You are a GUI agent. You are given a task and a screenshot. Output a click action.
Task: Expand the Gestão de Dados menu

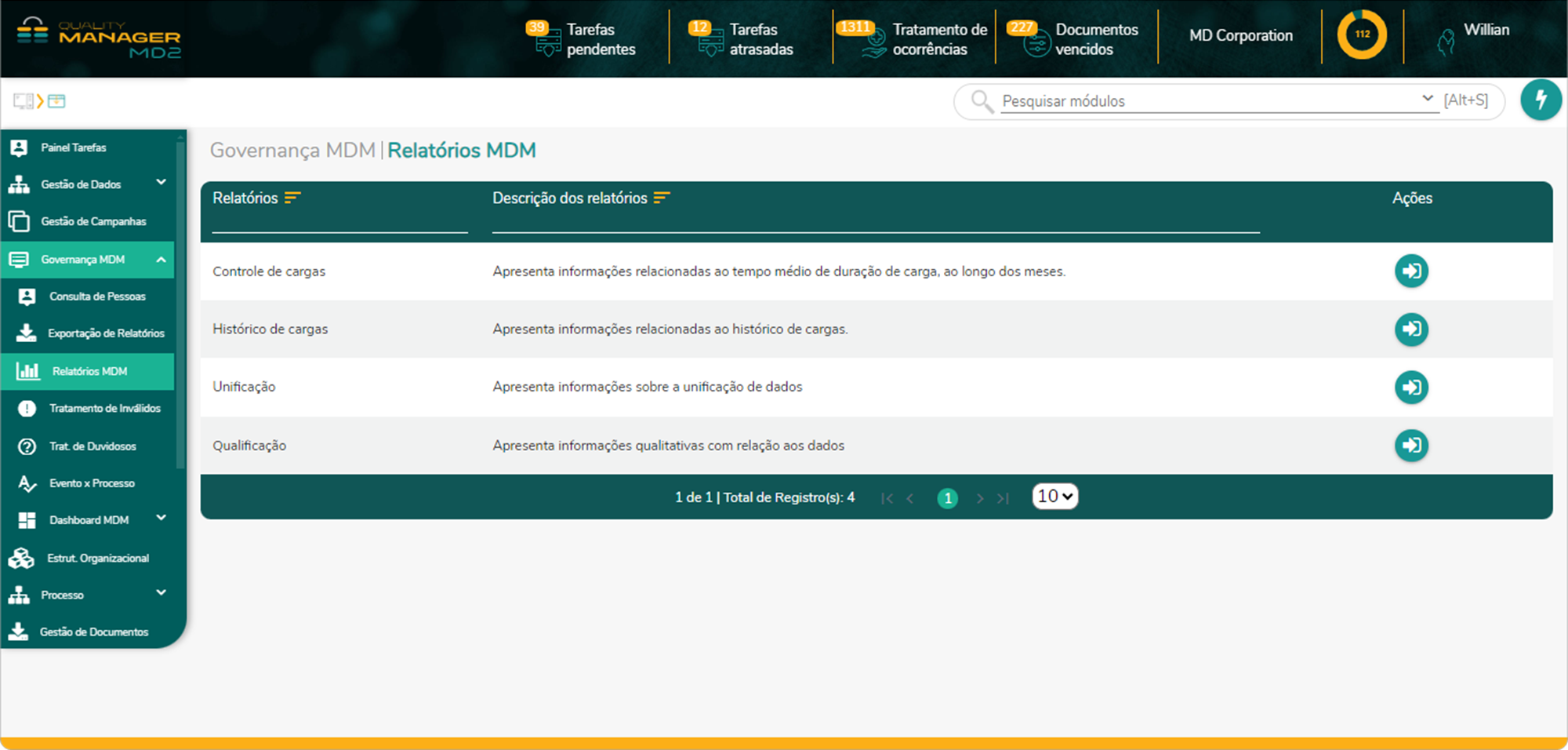161,183
